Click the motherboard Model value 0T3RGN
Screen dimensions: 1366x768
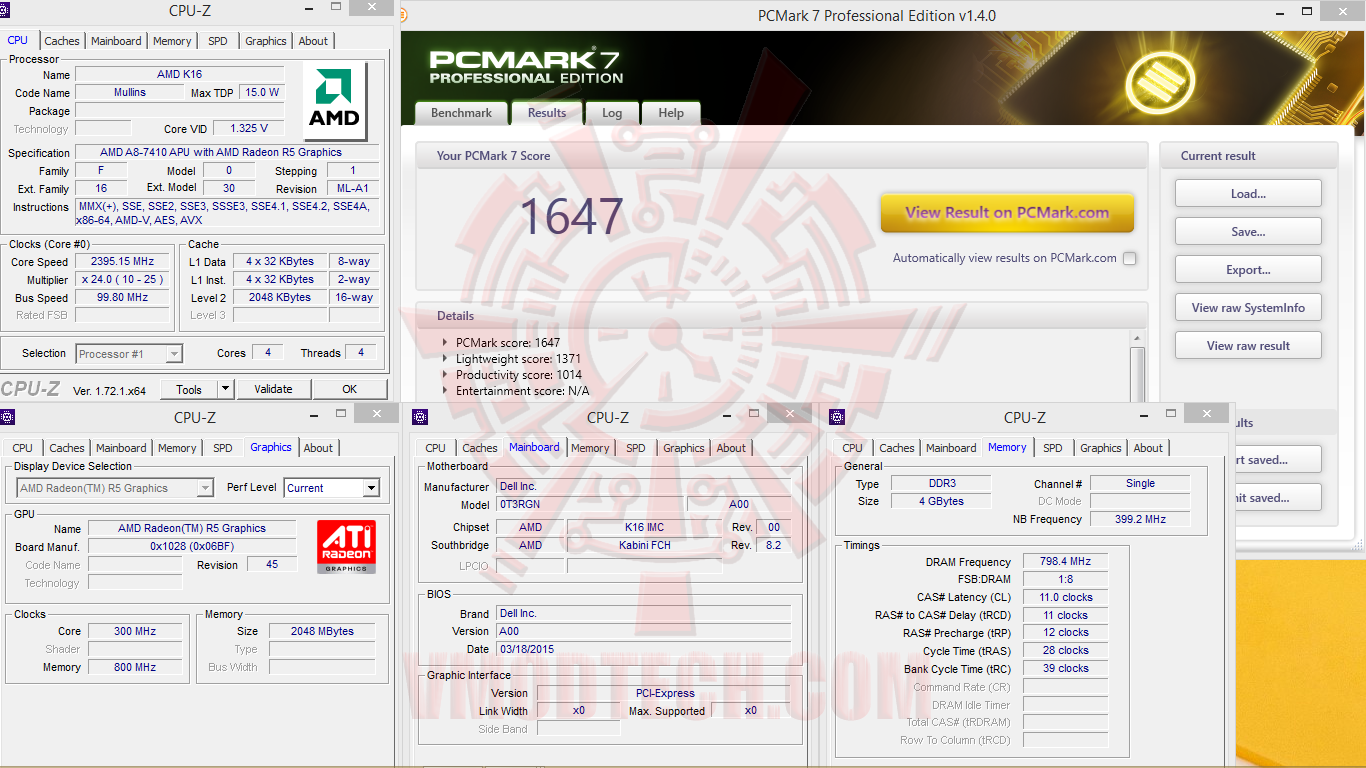[590, 505]
